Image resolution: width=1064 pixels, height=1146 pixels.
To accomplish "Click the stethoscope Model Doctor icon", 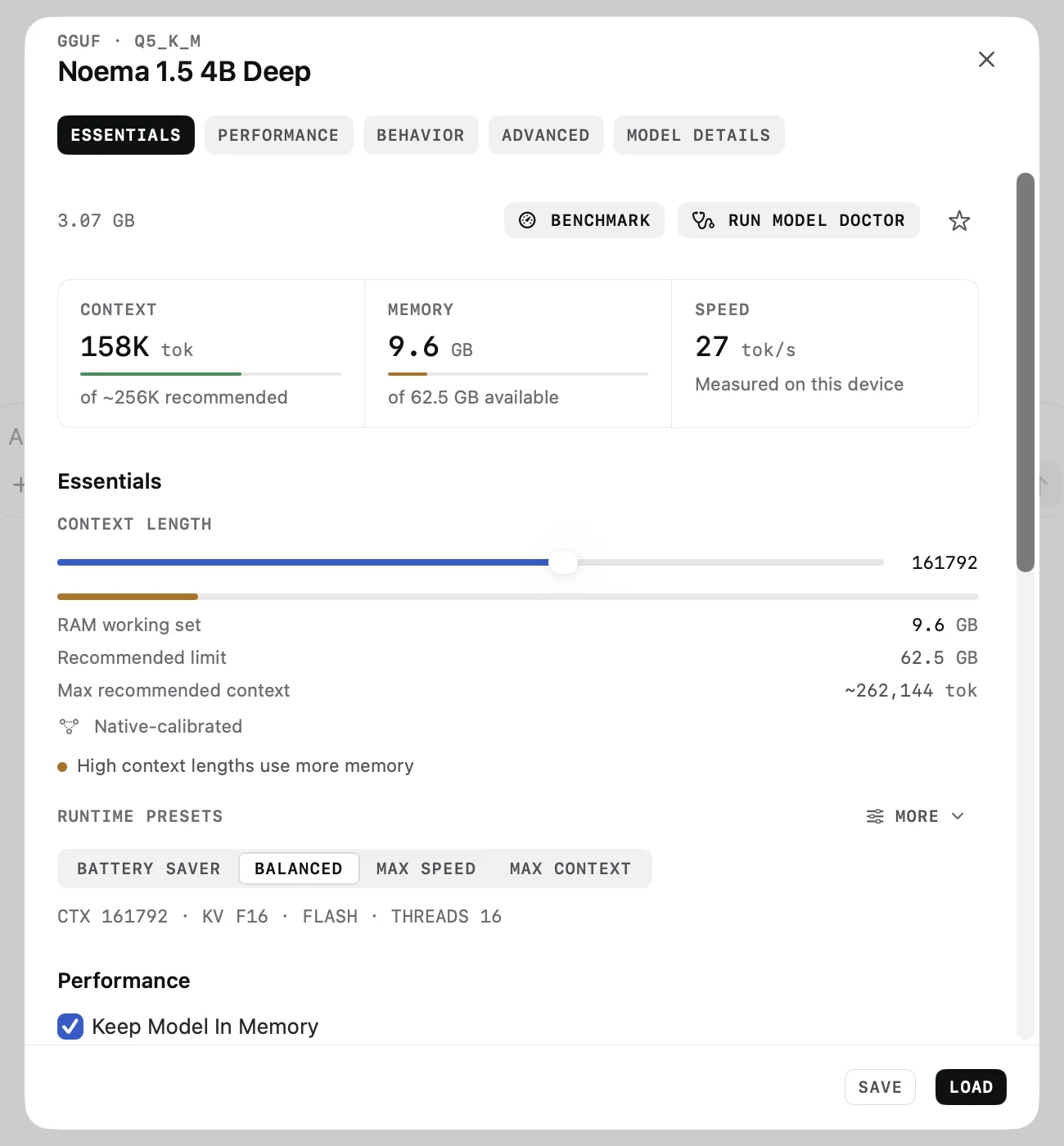I will point(703,220).
